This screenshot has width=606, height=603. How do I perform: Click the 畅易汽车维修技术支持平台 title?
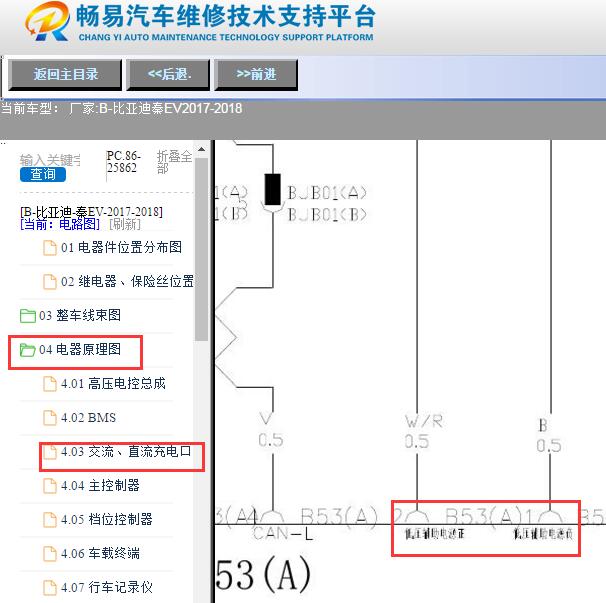point(226,16)
